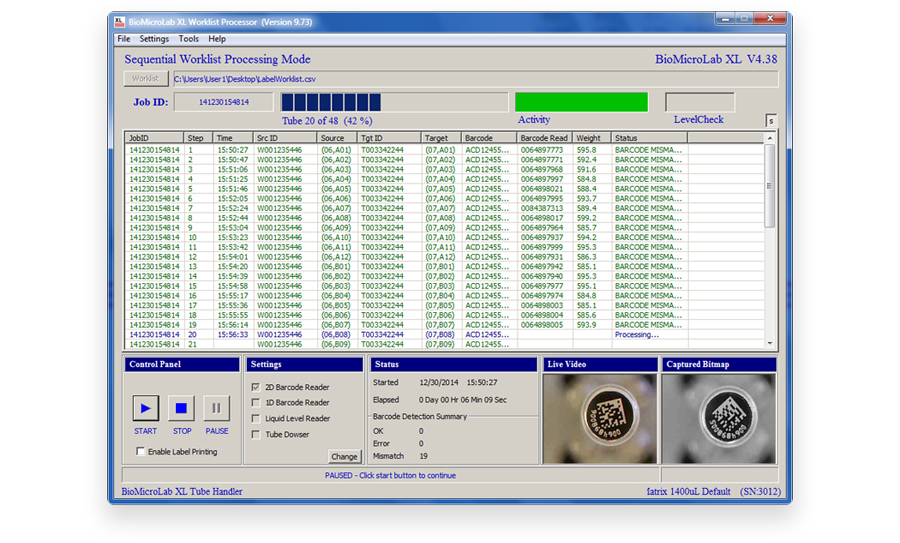Click the Tgt ID column header
This screenshot has width=900, height=543.
pyautogui.click(x=389, y=138)
